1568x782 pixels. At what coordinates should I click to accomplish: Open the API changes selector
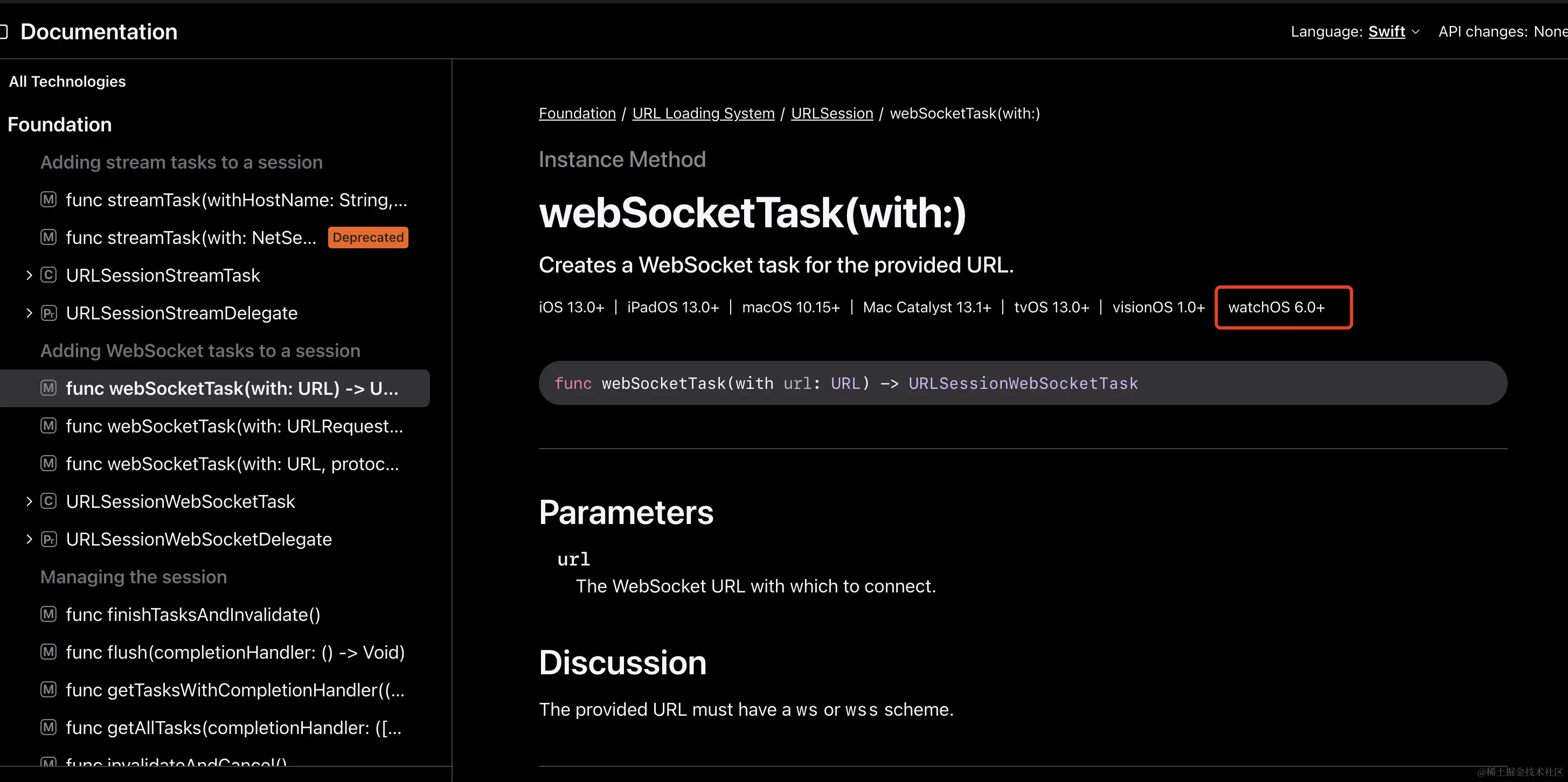click(x=1549, y=32)
